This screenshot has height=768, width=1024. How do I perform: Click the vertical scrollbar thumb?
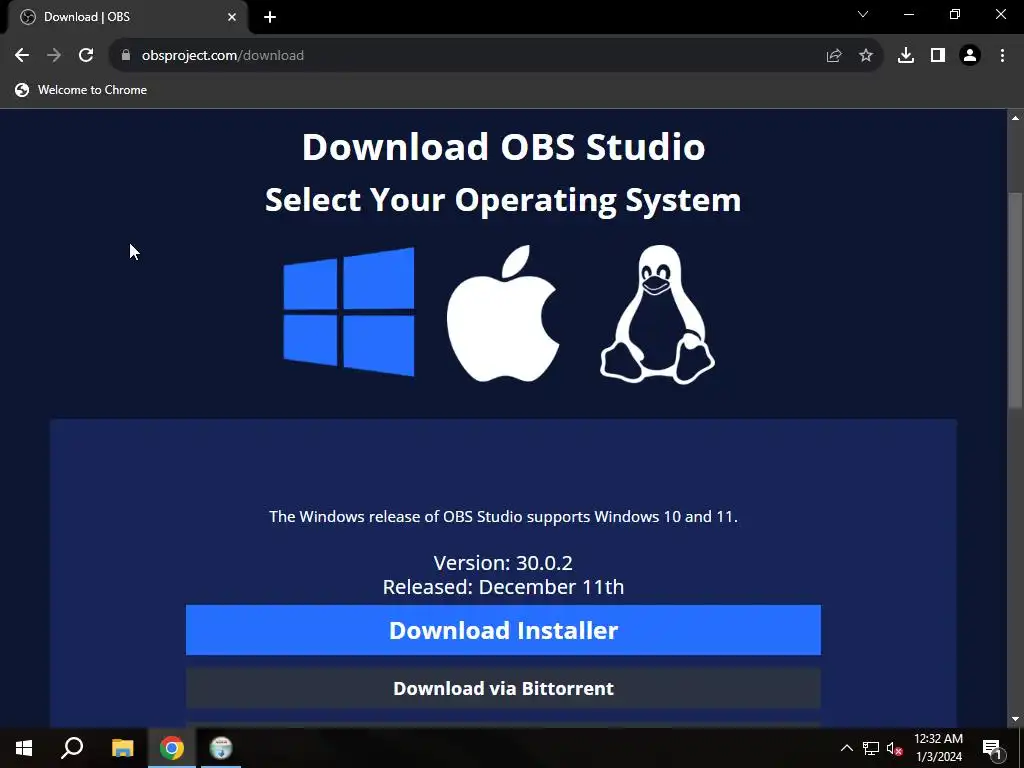[x=1015, y=300]
